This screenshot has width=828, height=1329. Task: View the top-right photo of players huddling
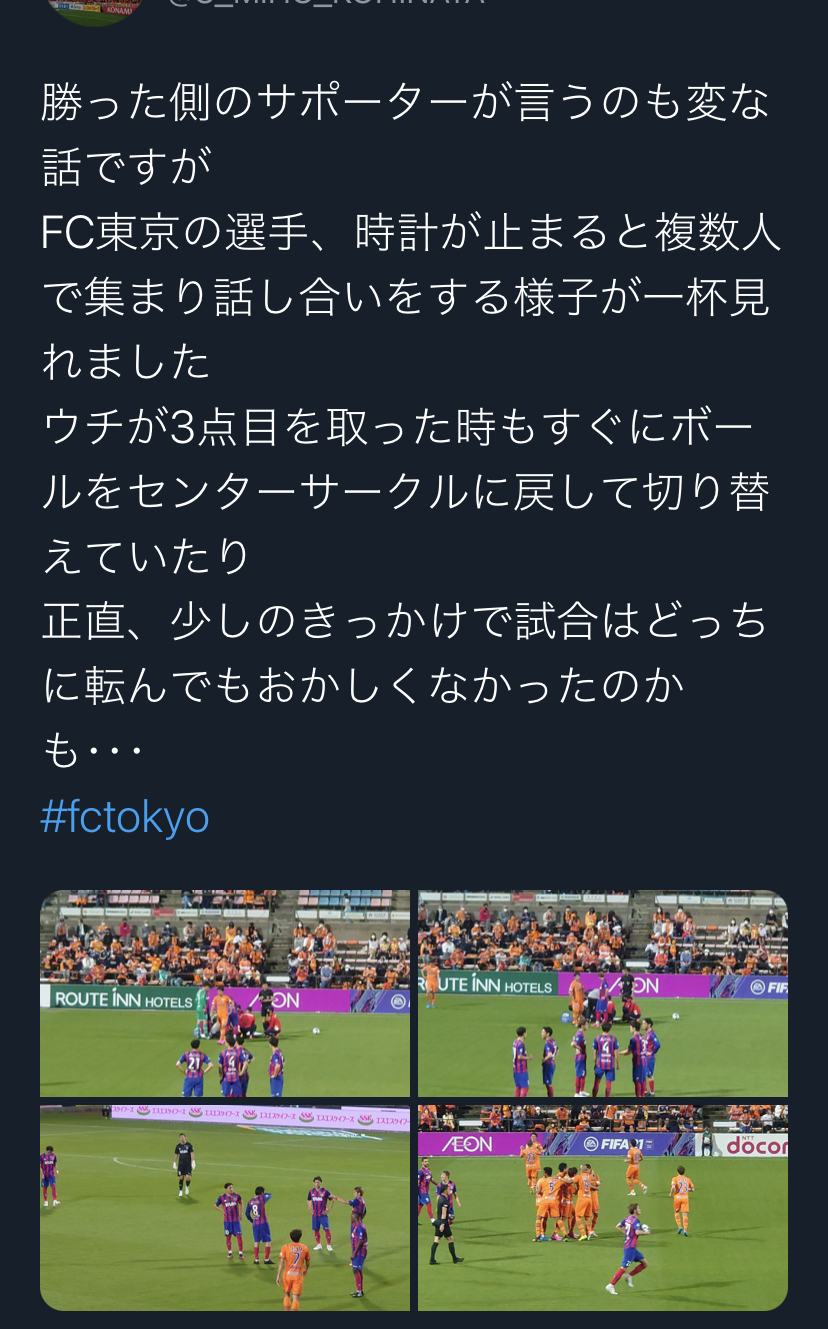pyautogui.click(x=603, y=993)
